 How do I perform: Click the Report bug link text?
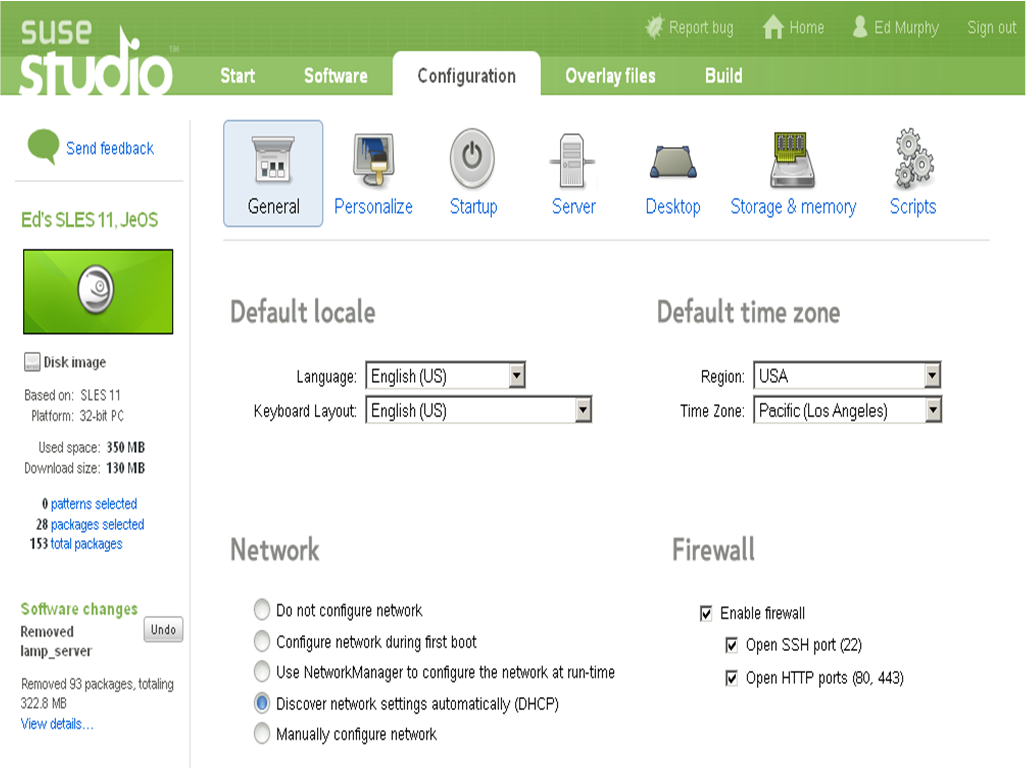click(701, 27)
